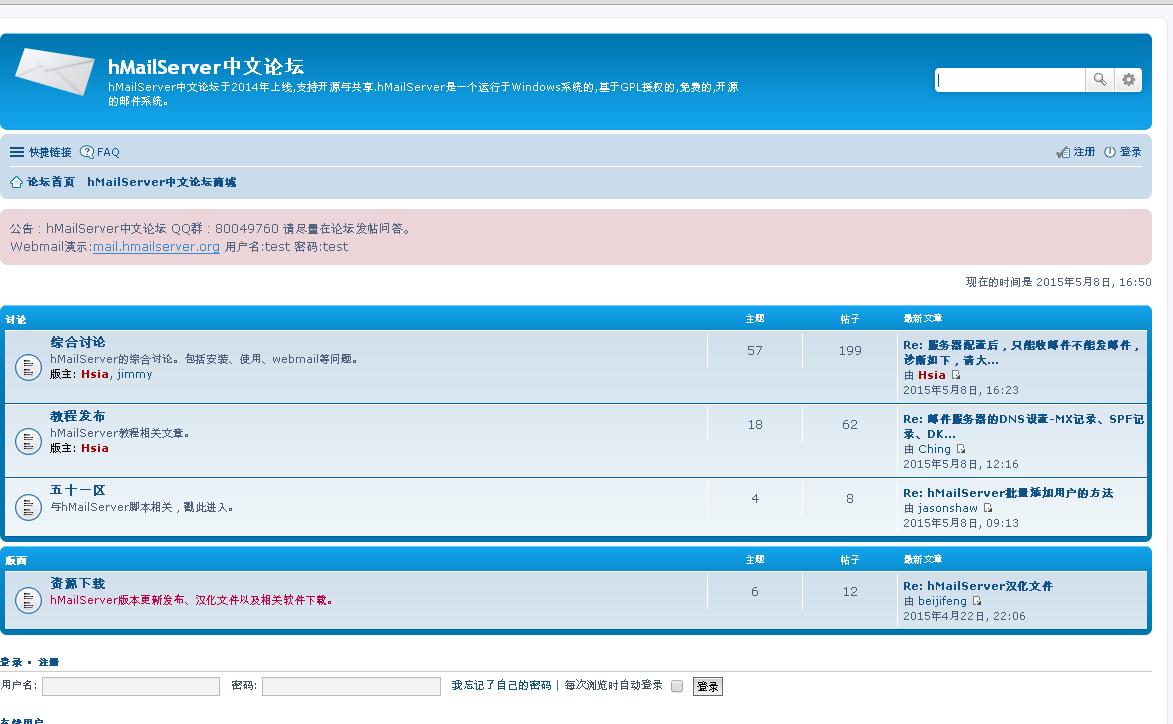This screenshot has height=724, width=1173.
Task: Submit the login form with 登录 button
Action: click(708, 687)
